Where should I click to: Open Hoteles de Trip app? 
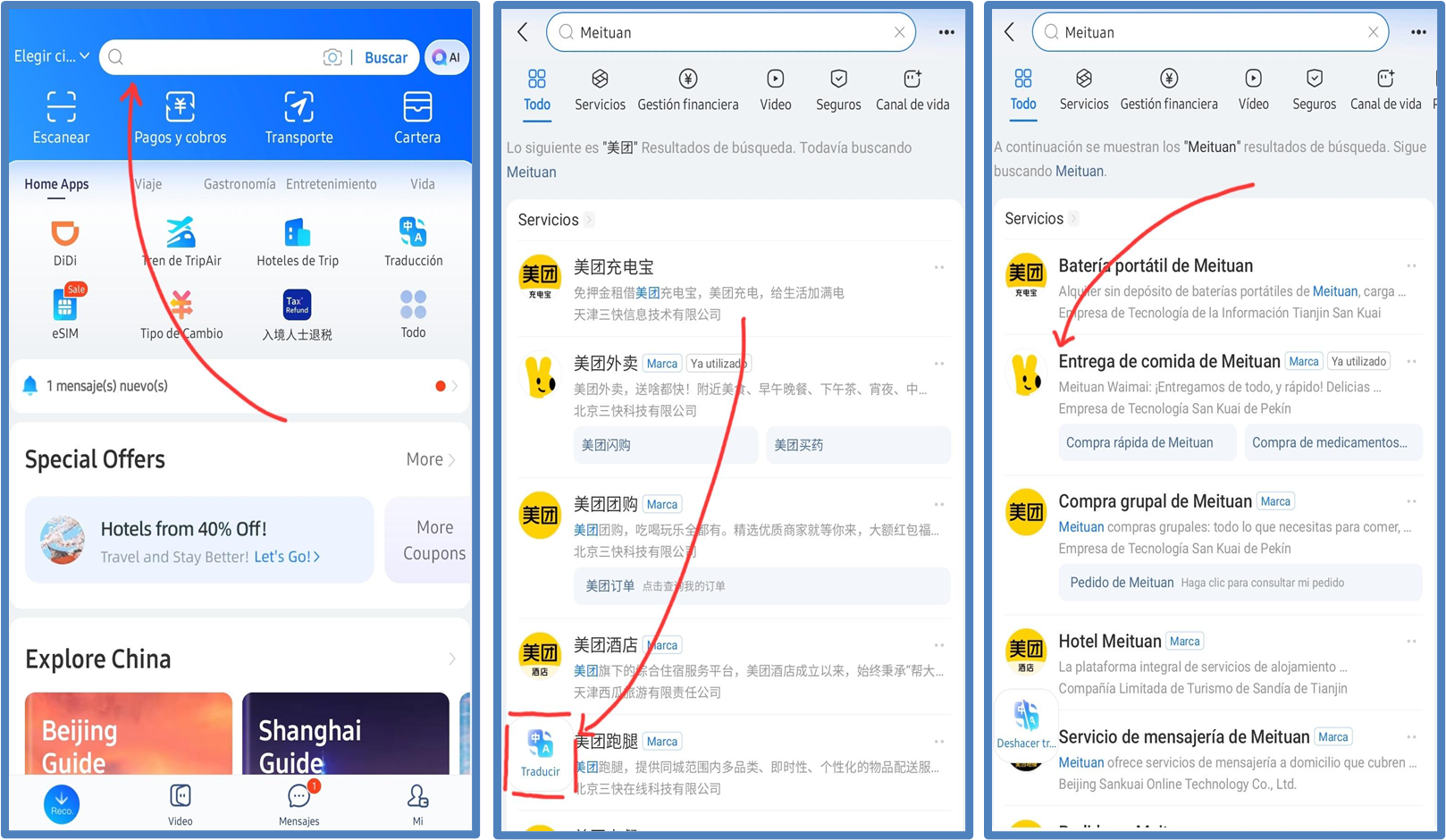[x=298, y=242]
